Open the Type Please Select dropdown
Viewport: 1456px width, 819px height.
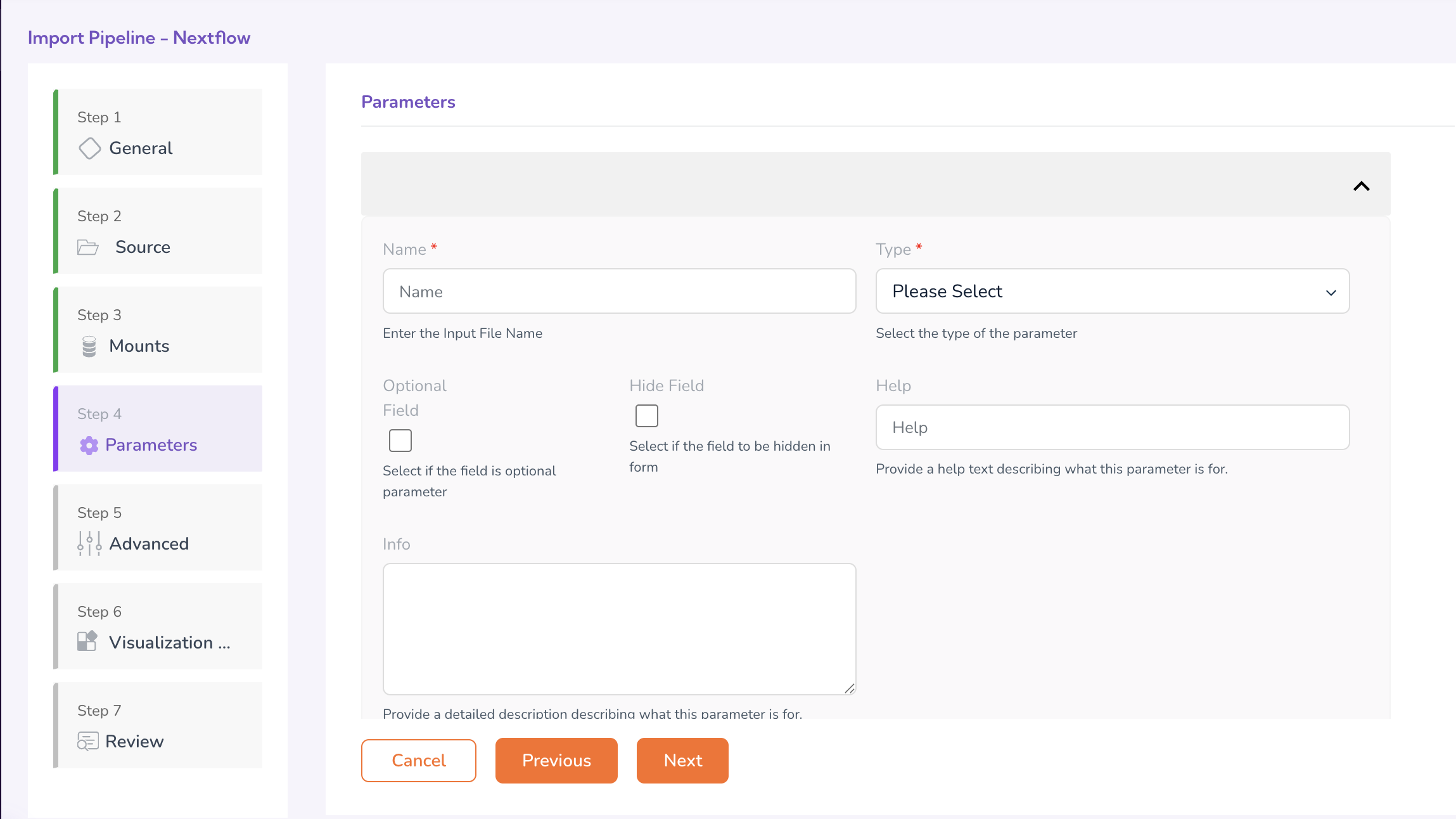click(1113, 292)
